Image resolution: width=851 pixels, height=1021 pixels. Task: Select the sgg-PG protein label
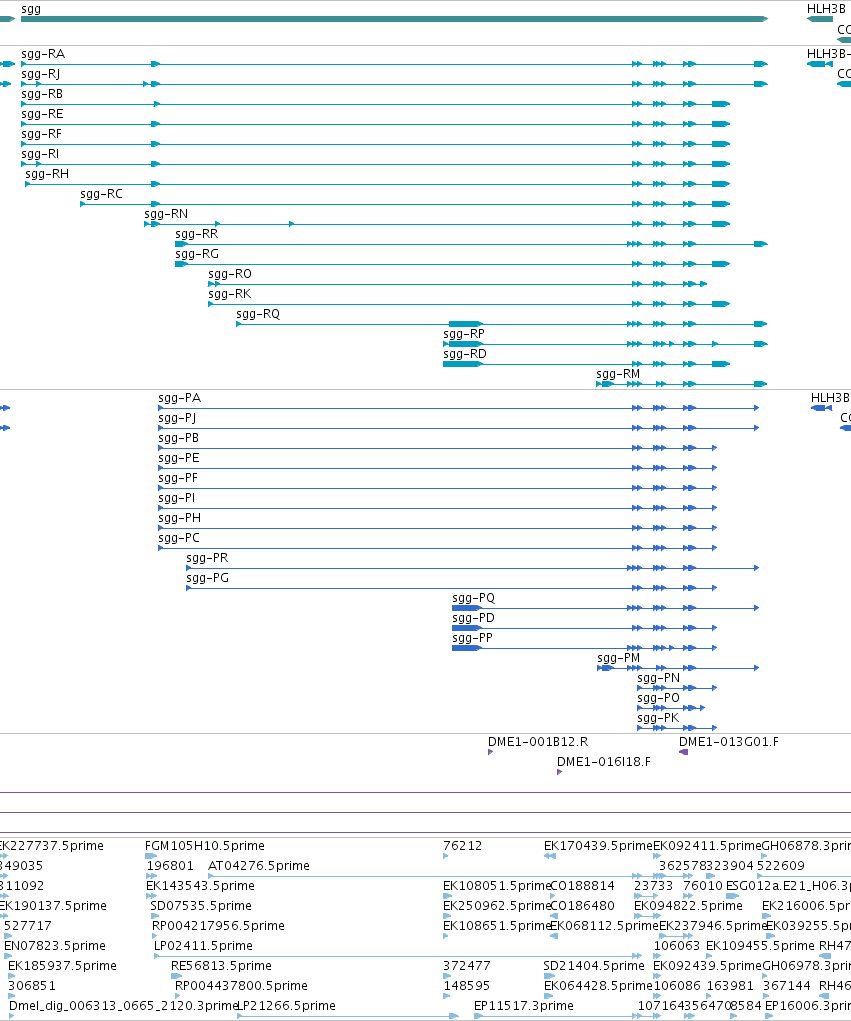tap(208, 578)
